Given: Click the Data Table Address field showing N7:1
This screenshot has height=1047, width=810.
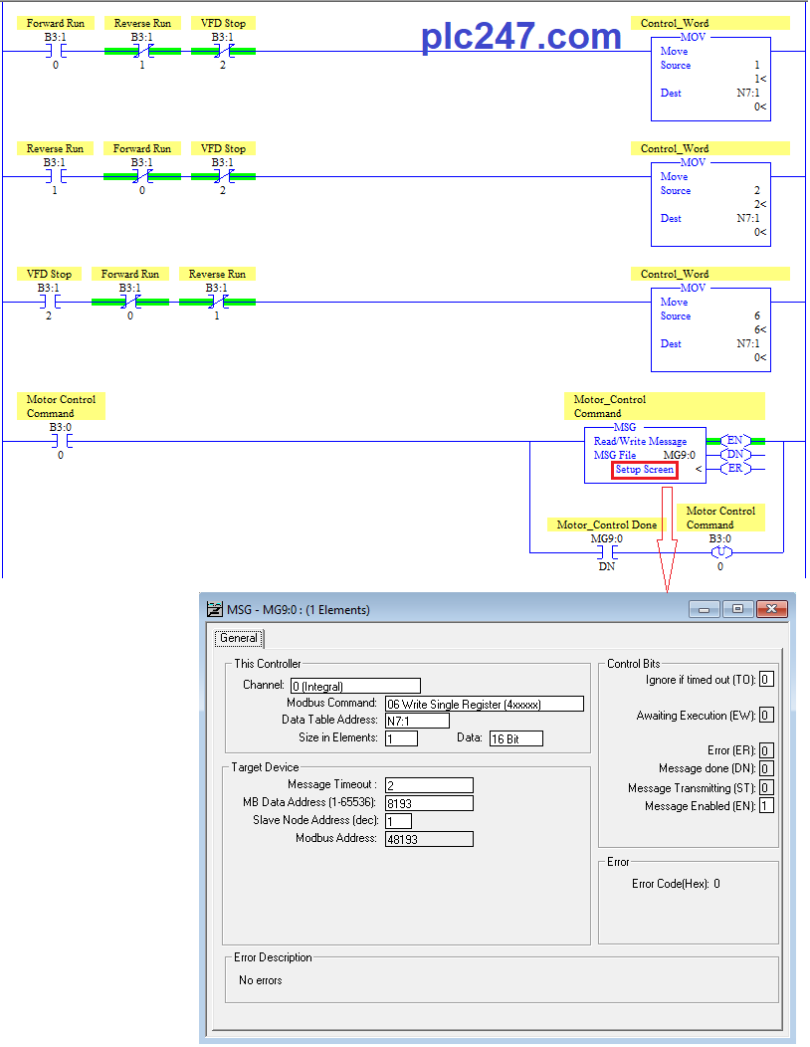Looking at the screenshot, I should pyautogui.click(x=420, y=720).
